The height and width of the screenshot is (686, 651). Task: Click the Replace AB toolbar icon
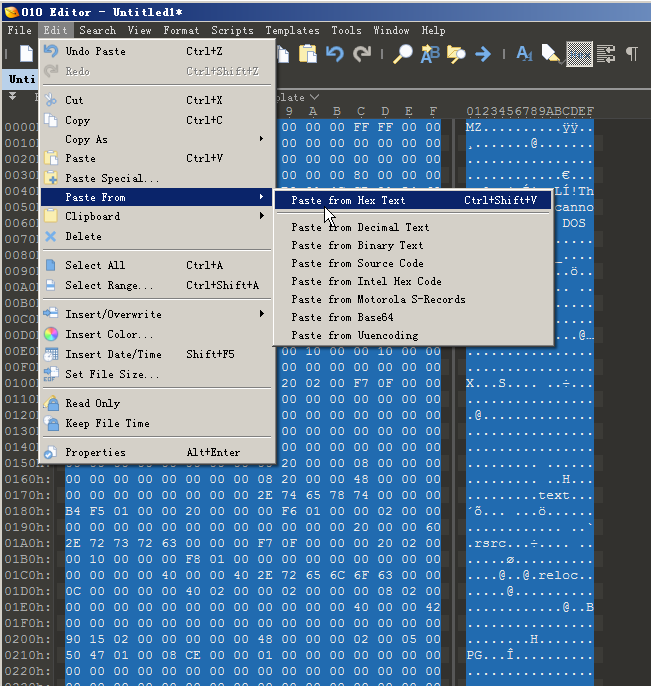coord(430,54)
